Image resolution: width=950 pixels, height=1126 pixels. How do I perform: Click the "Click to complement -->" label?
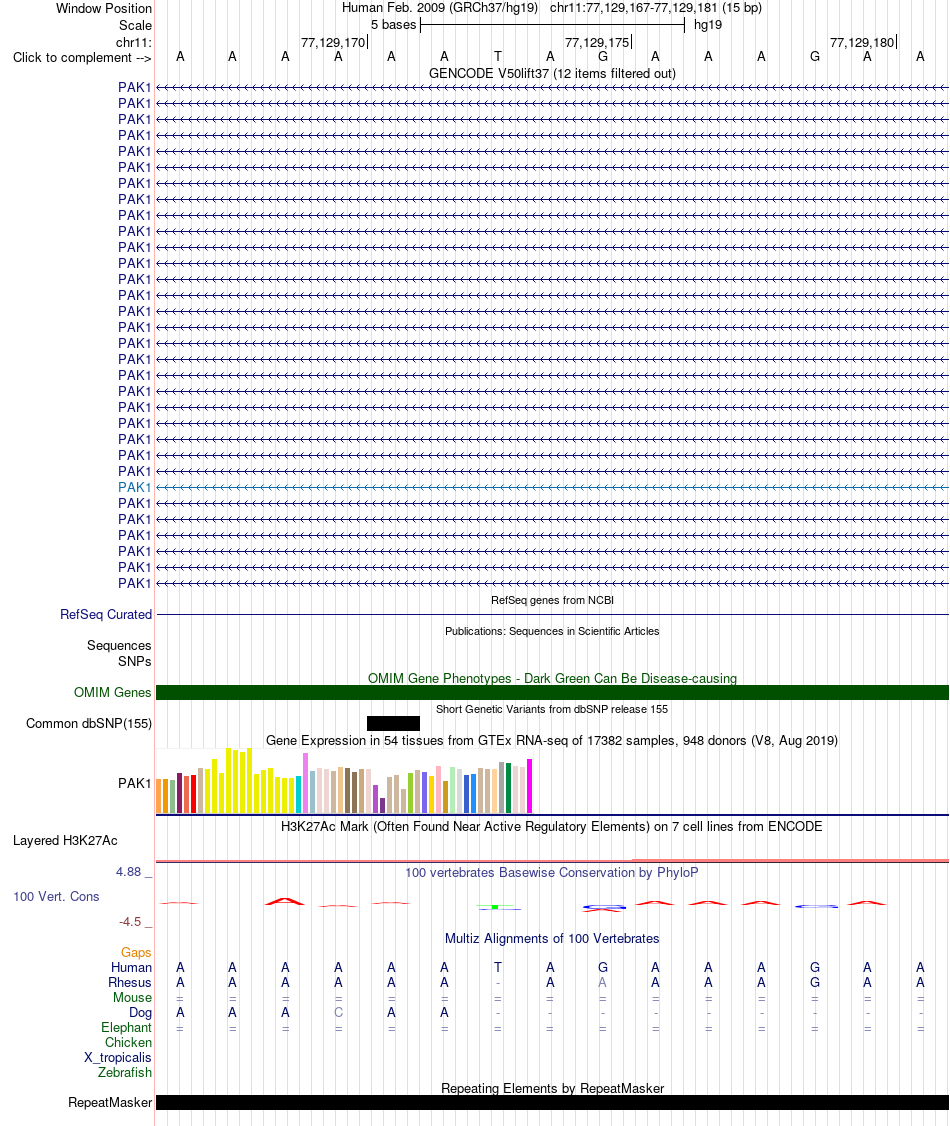point(82,57)
